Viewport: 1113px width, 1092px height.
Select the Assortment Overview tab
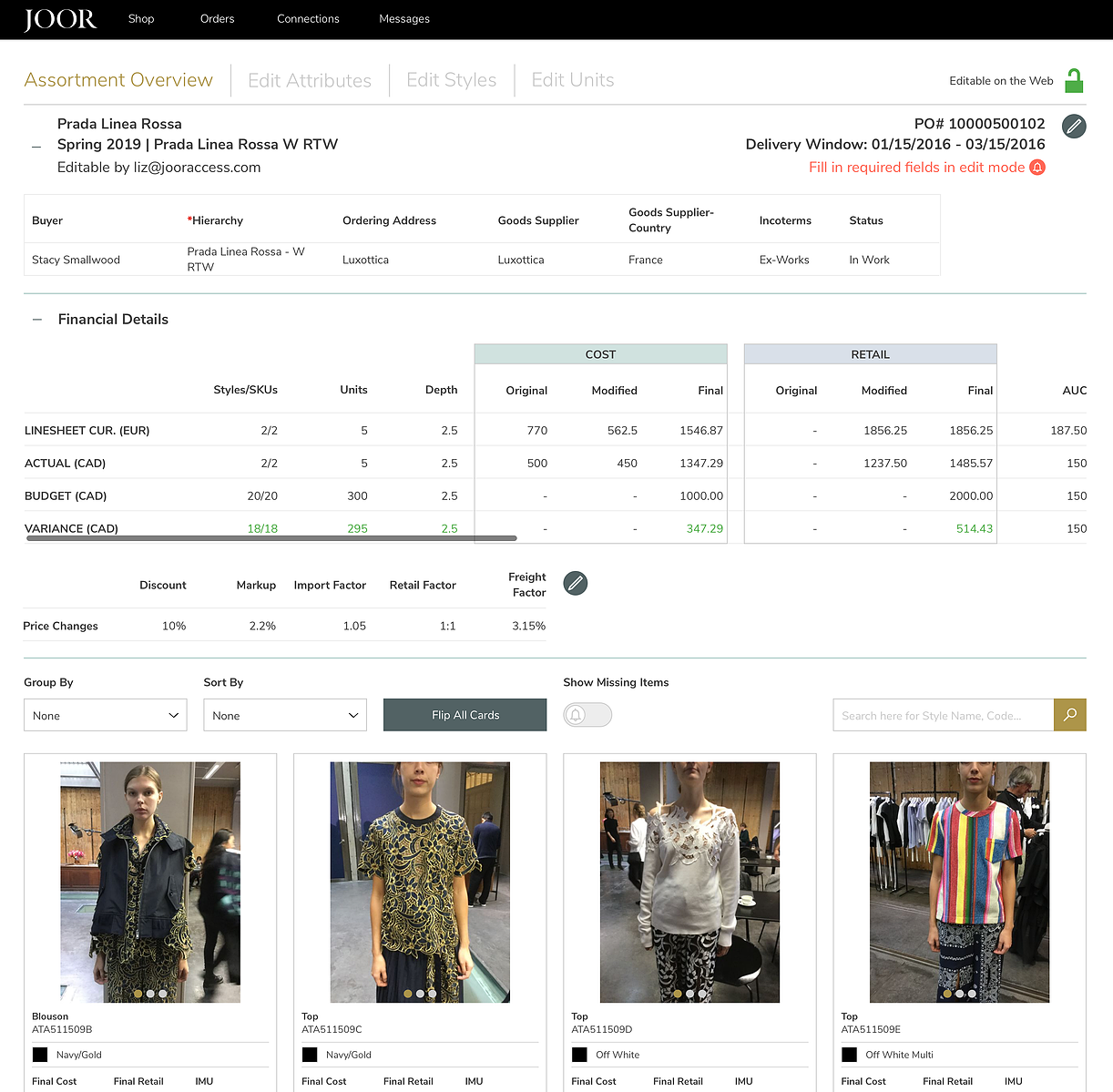pyautogui.click(x=118, y=80)
